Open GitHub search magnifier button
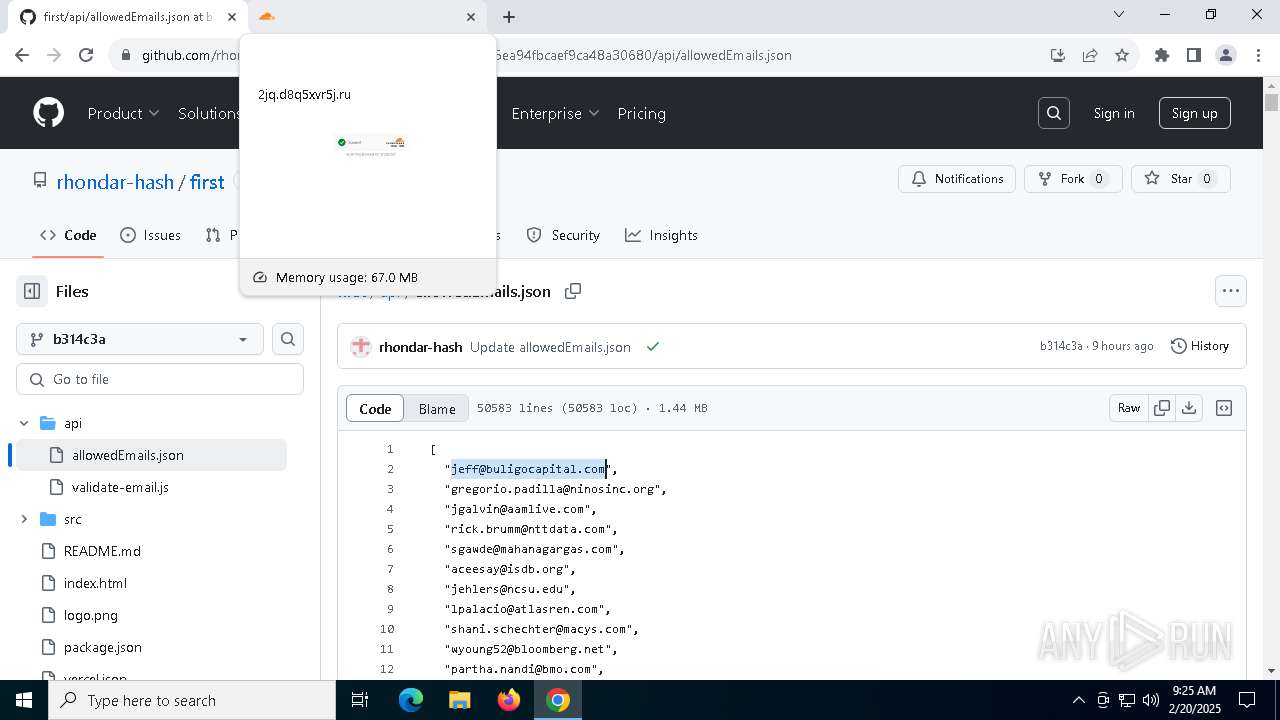The image size is (1280, 720). click(1054, 113)
